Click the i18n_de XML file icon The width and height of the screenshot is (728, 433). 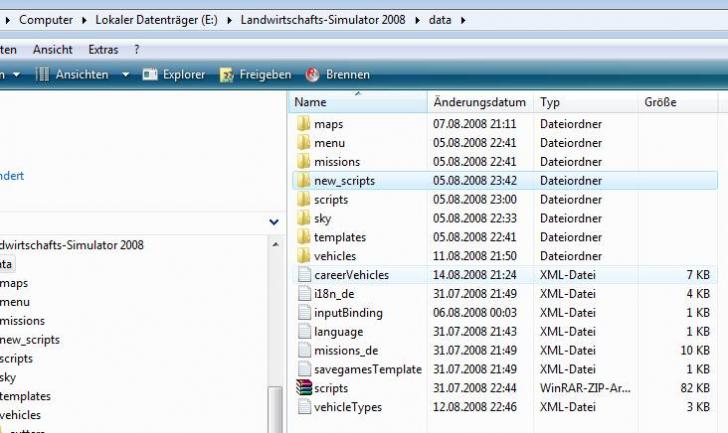(304, 294)
